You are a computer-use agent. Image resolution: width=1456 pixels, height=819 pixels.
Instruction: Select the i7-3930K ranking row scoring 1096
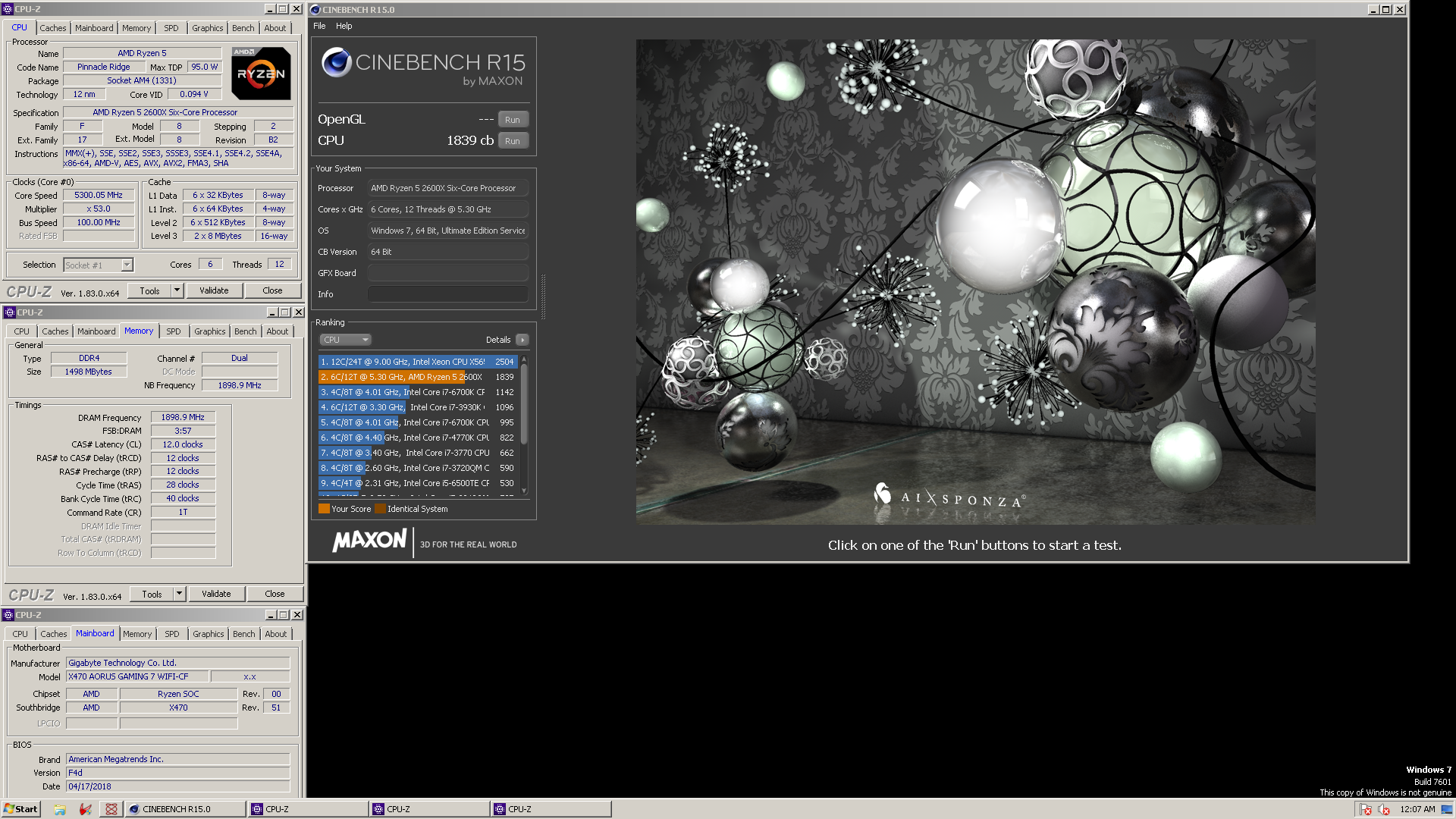pyautogui.click(x=417, y=407)
